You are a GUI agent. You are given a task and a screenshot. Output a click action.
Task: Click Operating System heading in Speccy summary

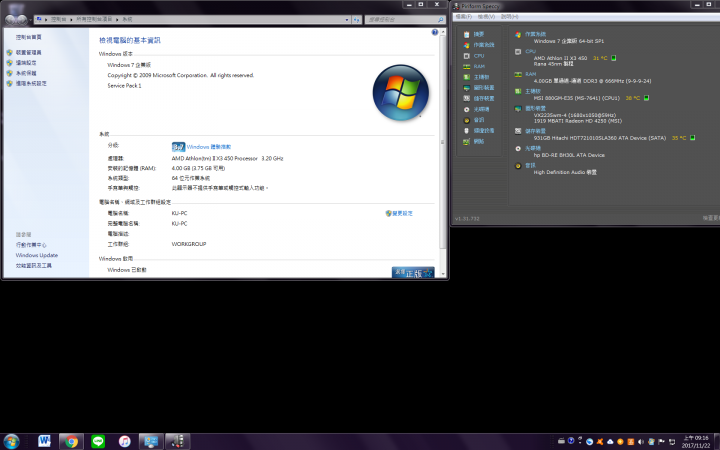coord(535,34)
